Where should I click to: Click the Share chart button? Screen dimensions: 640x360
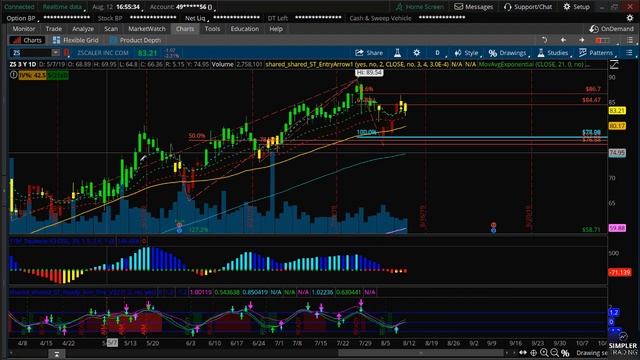point(369,53)
